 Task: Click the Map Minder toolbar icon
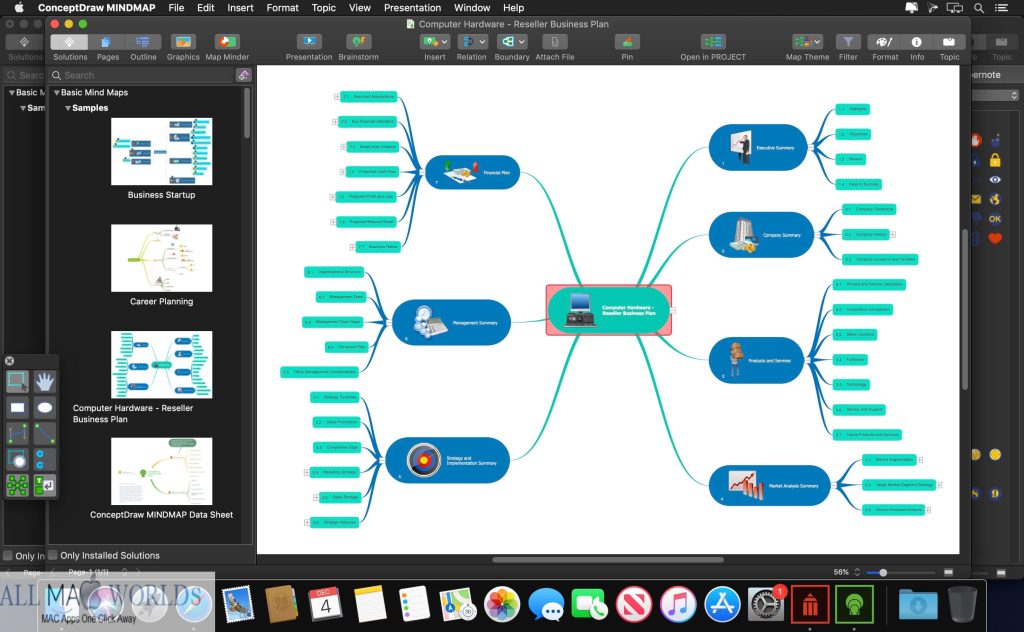point(227,42)
